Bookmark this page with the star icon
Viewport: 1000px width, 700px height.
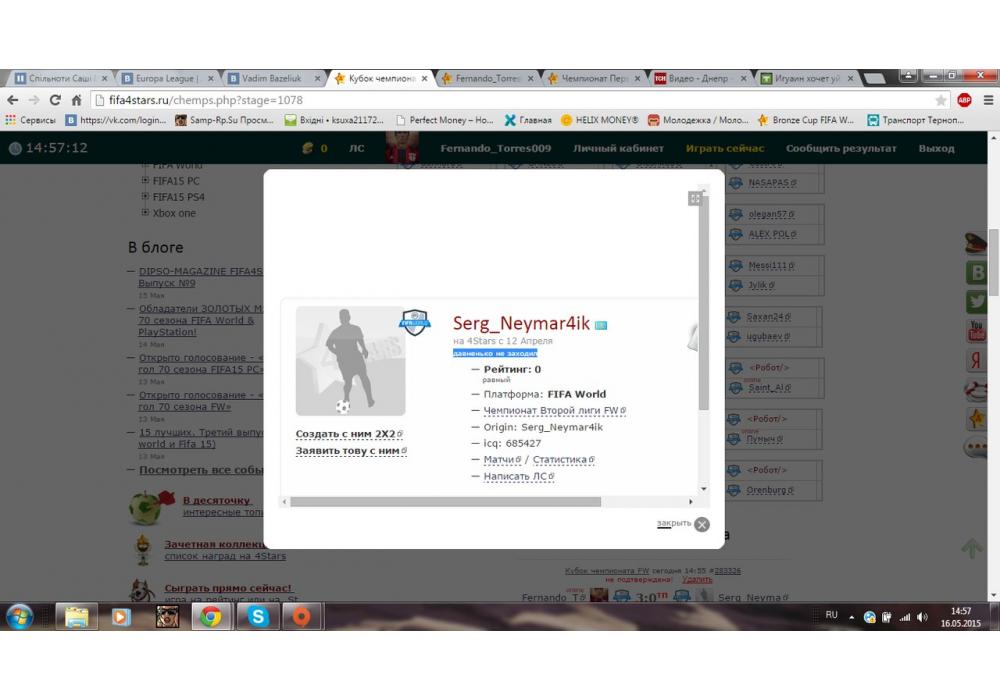click(x=940, y=100)
